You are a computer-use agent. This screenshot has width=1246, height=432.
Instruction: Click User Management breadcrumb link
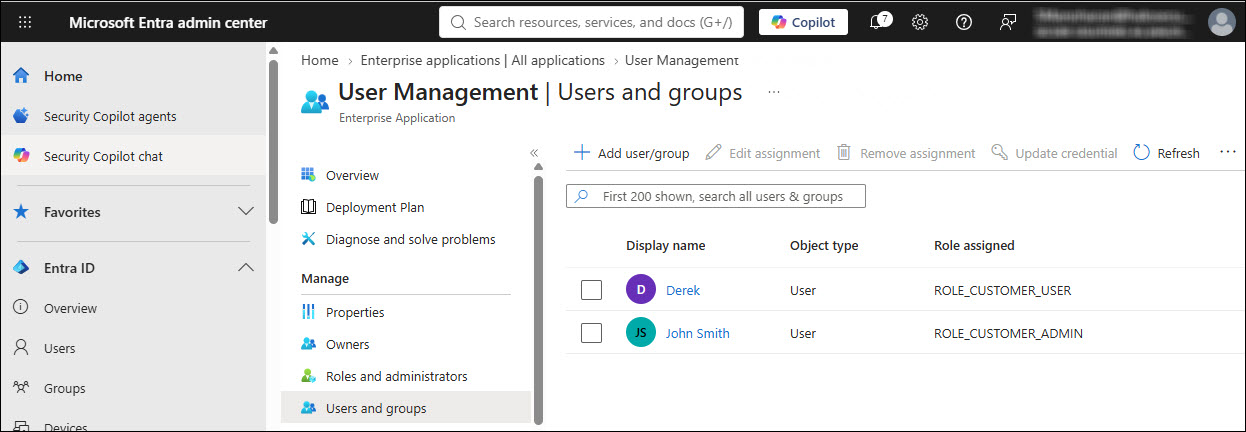pos(682,60)
